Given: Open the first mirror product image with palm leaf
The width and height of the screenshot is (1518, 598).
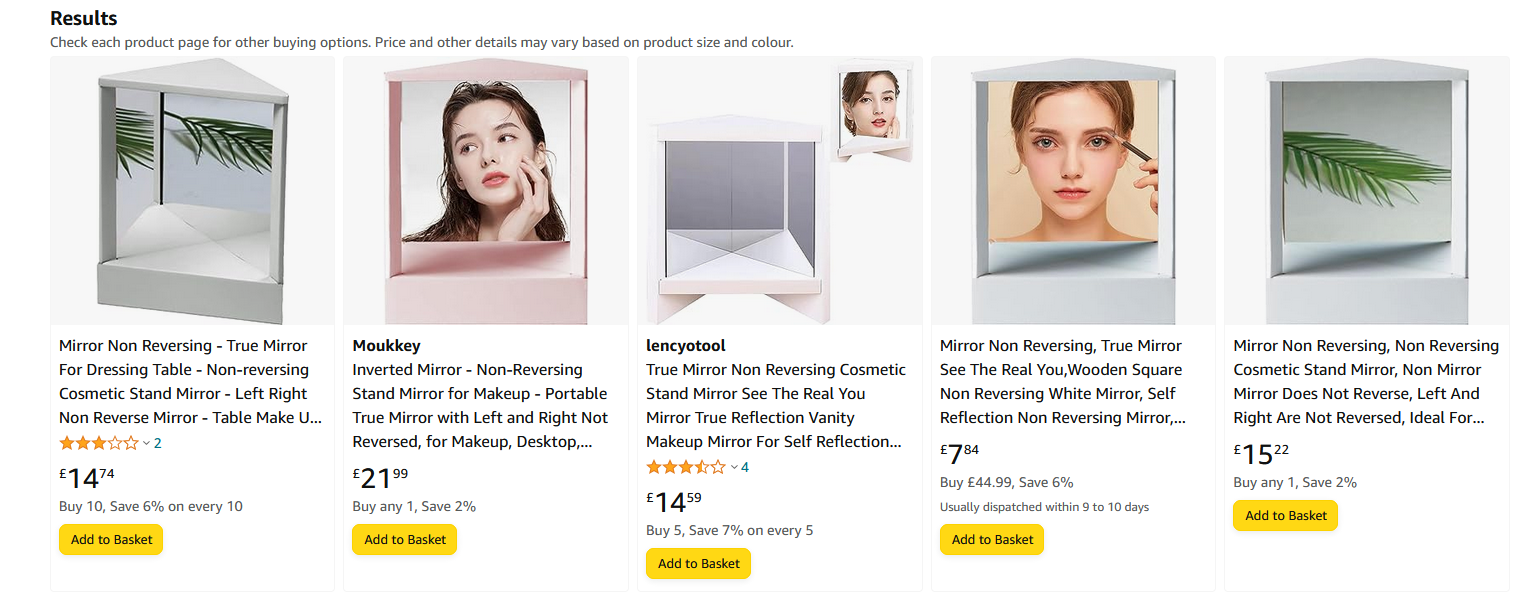Looking at the screenshot, I should point(192,190).
